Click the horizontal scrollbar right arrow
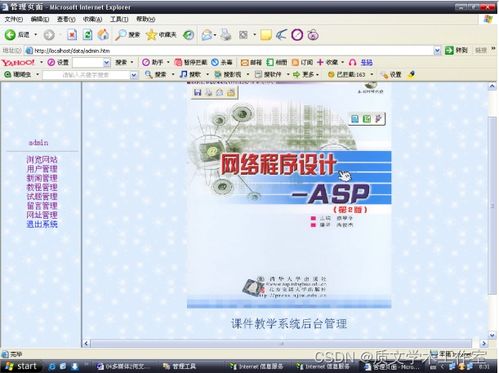 coord(483,343)
